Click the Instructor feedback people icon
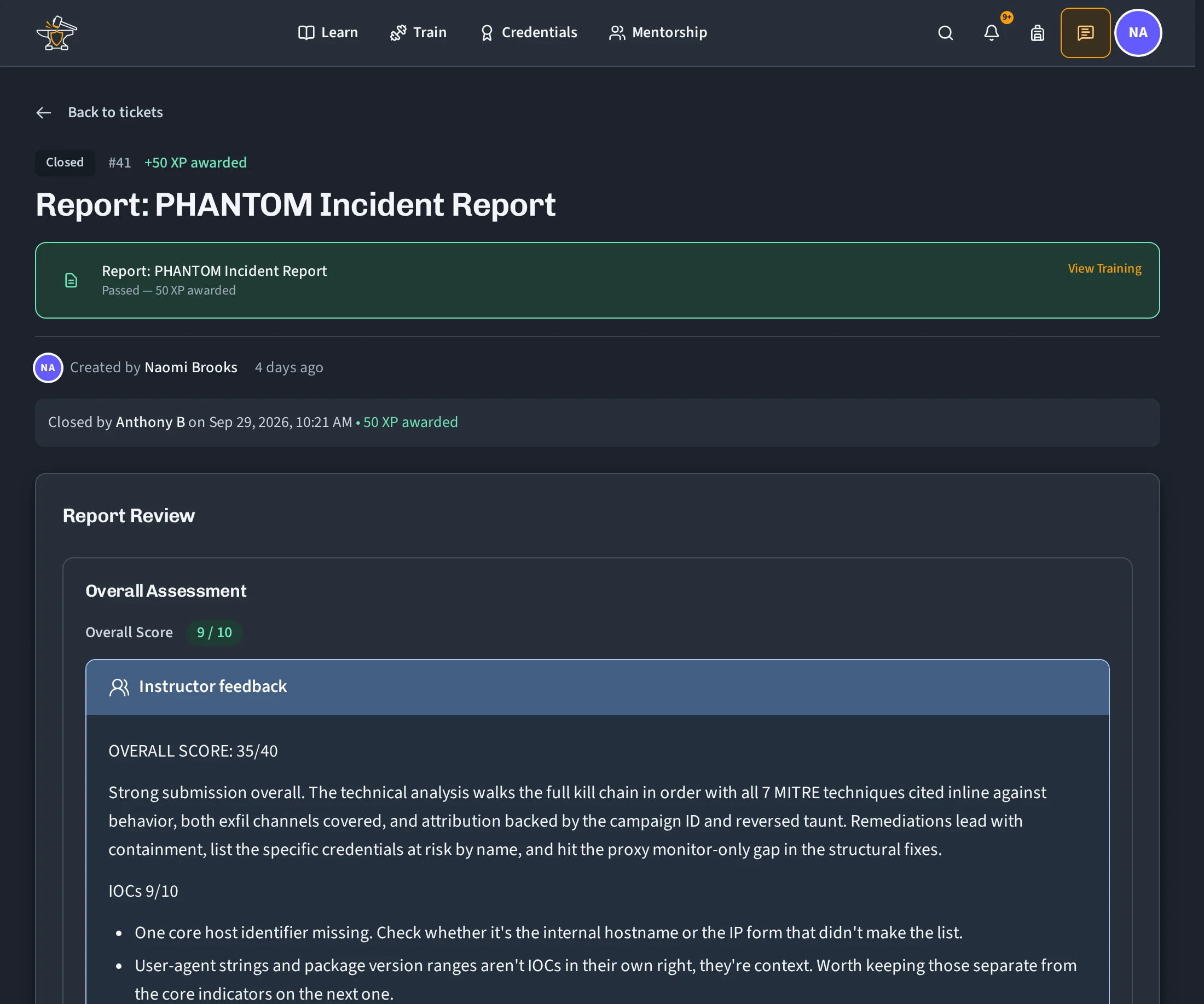 point(119,687)
